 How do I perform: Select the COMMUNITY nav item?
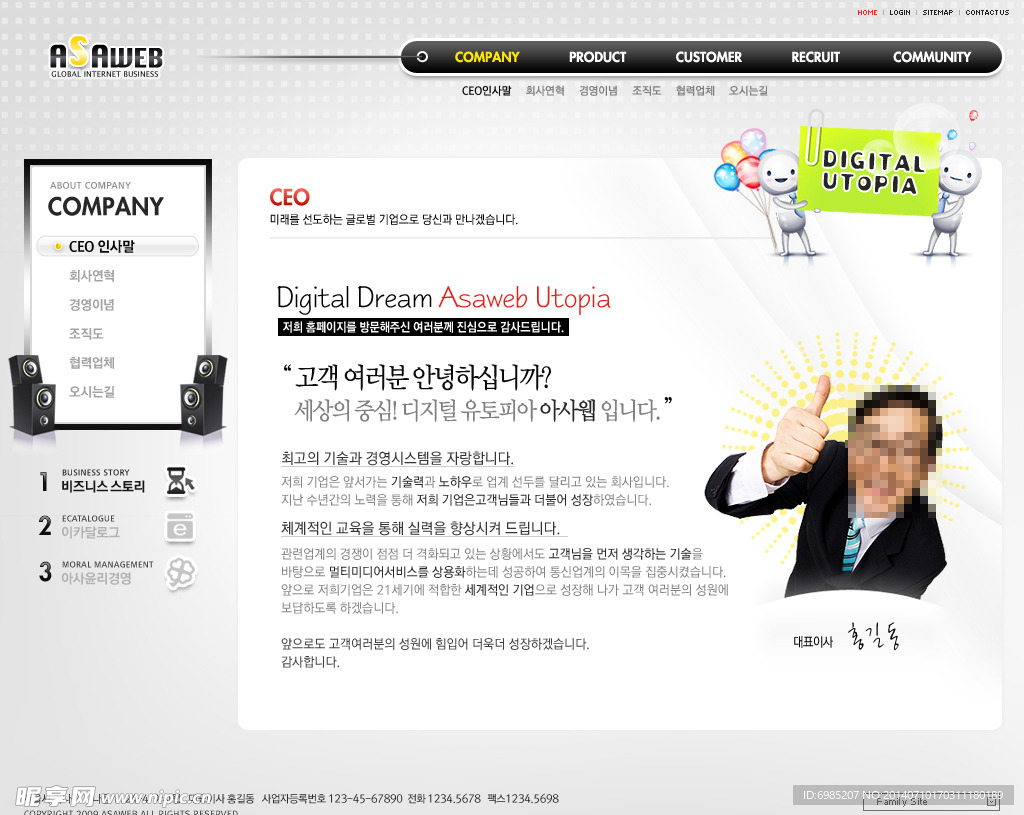931,57
